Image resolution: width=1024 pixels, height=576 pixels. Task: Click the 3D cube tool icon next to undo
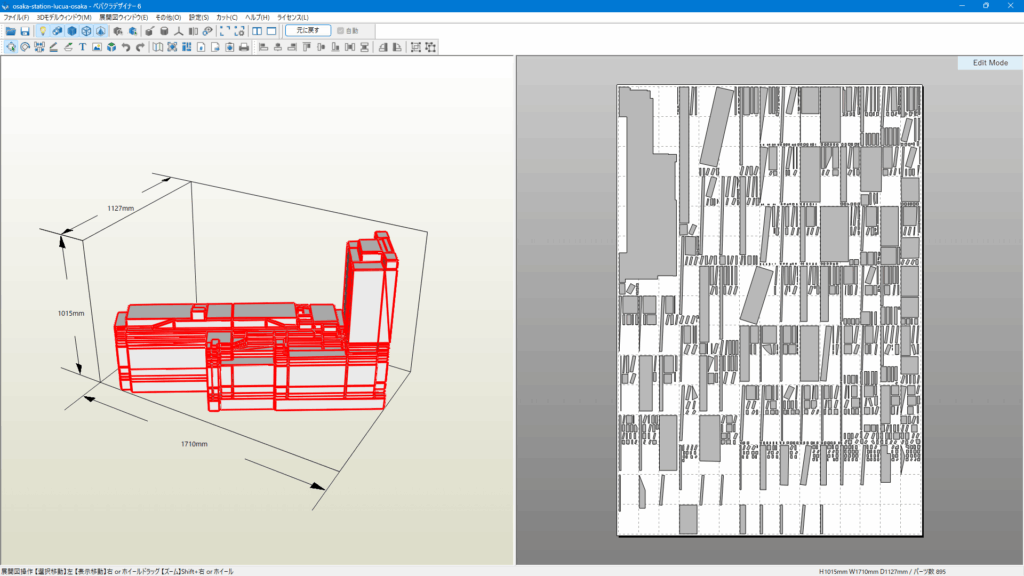111,47
